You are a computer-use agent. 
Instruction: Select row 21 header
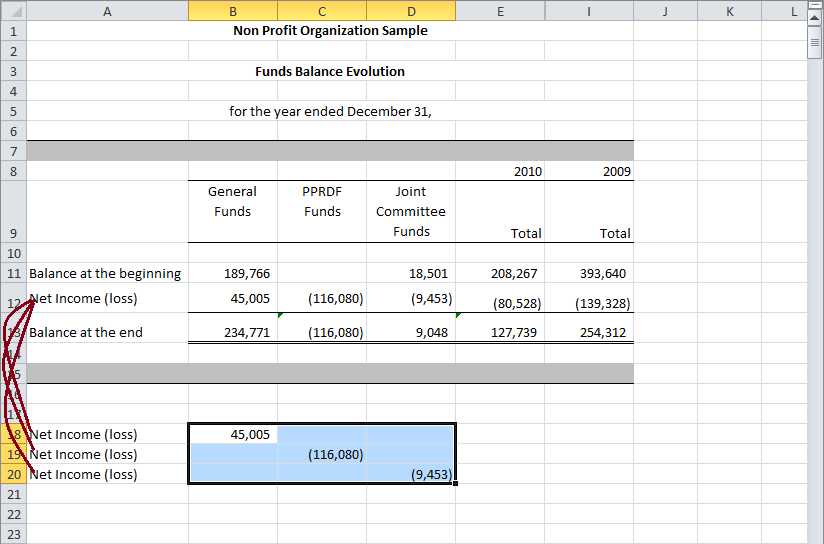point(14,494)
